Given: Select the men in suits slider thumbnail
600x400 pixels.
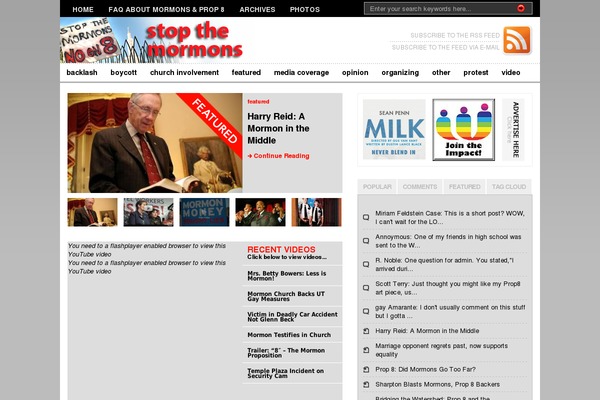Looking at the screenshot, I should [x=260, y=212].
